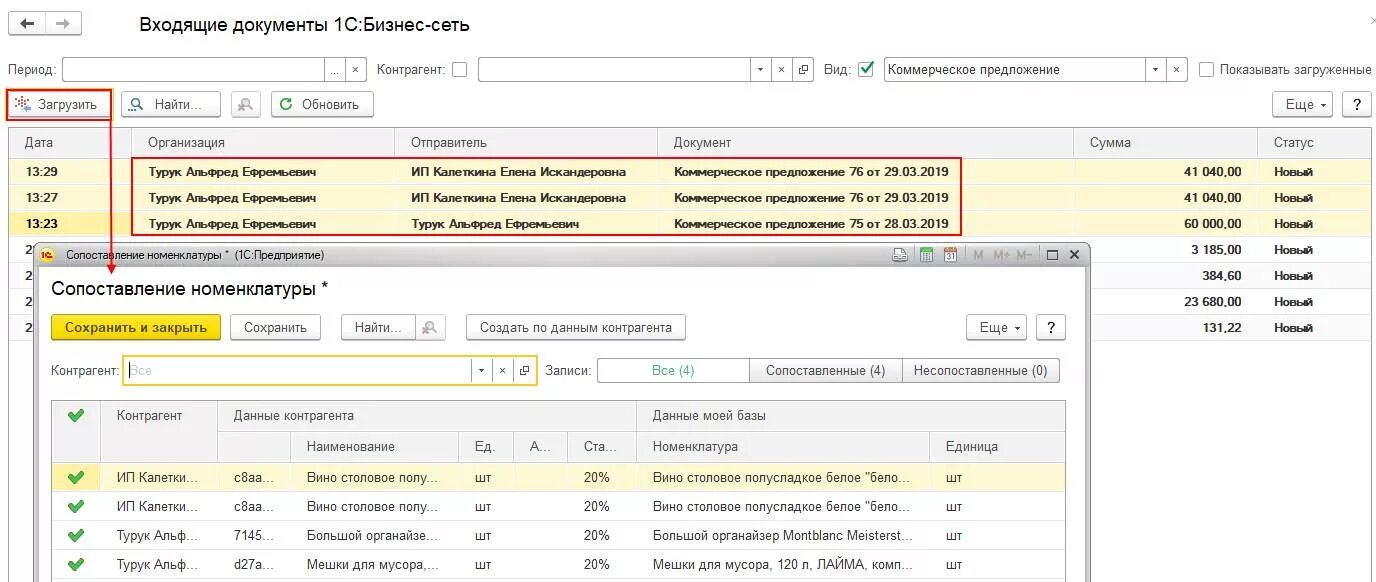Click the Загрузить button in incoming documents
Viewport: 1376px width, 582px height.
(x=57, y=104)
